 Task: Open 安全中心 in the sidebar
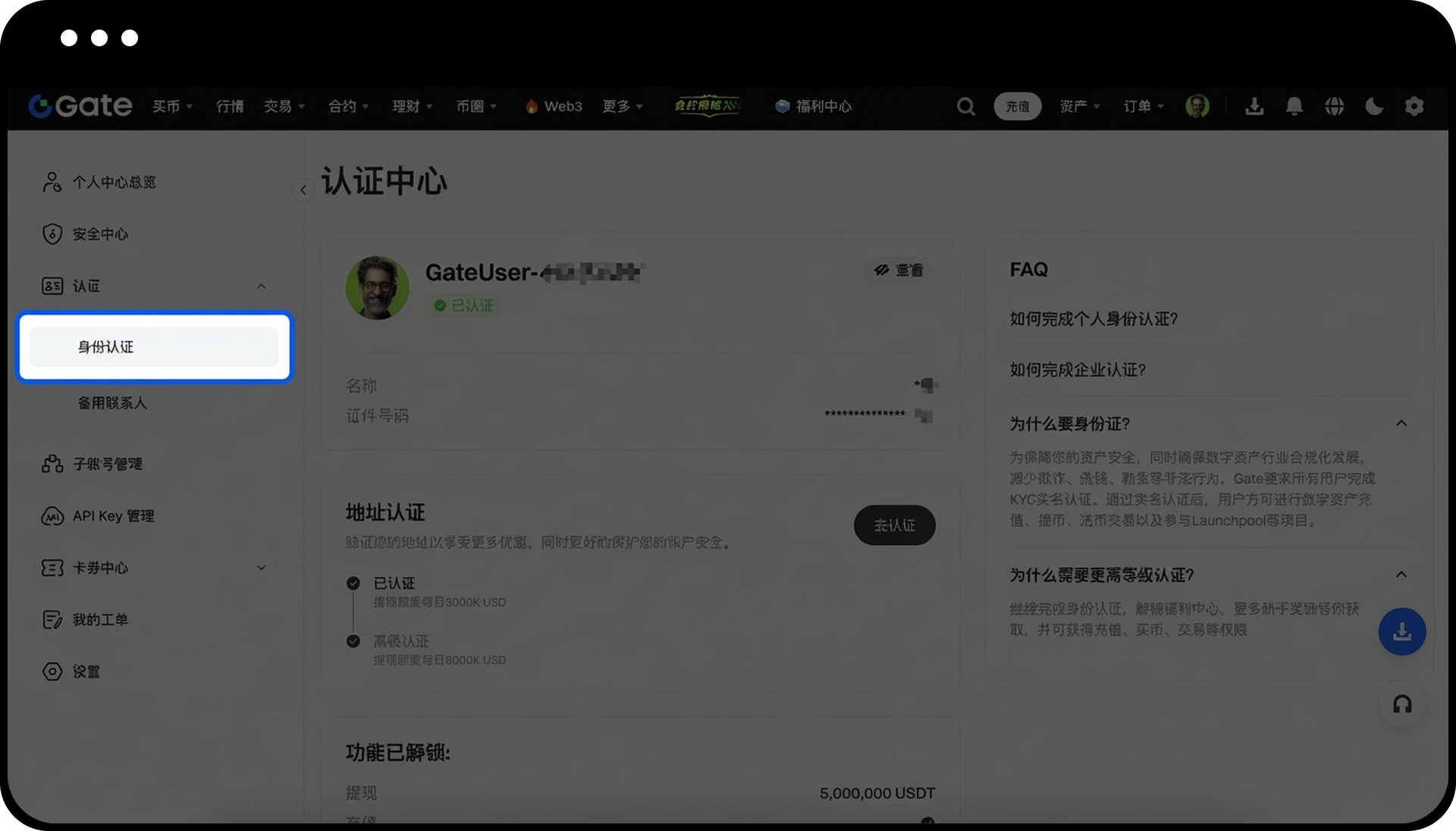[x=99, y=234]
